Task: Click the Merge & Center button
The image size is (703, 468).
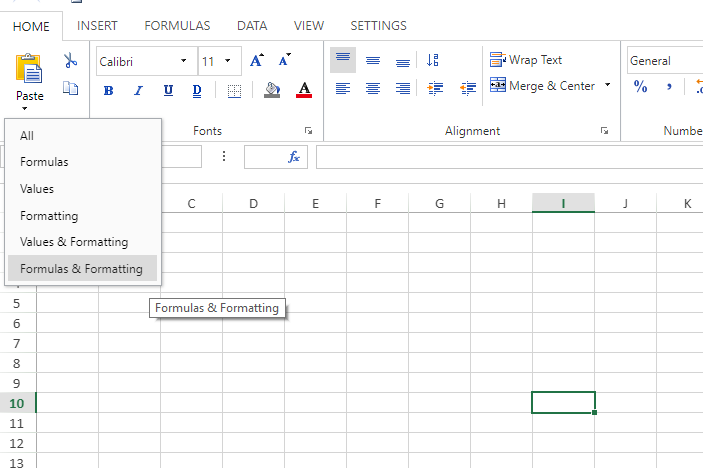Action: 542,85
